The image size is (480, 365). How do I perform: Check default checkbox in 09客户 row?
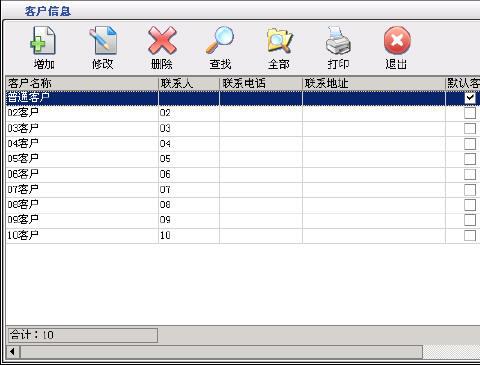coord(470,220)
